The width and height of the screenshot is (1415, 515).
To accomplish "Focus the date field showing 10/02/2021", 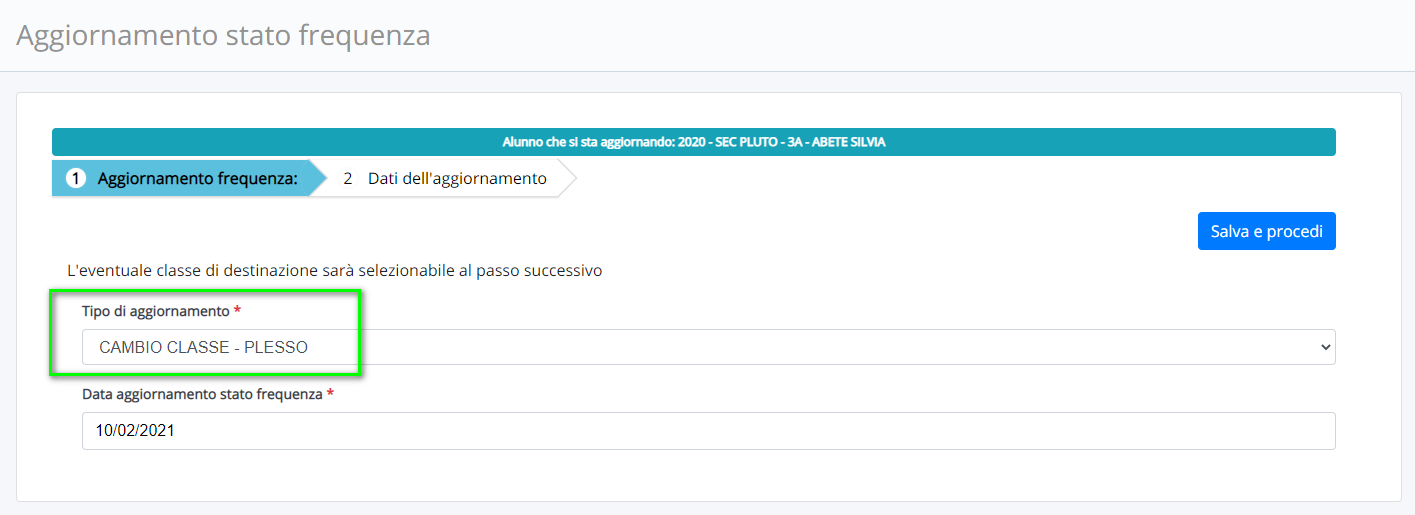I will tap(708, 431).
